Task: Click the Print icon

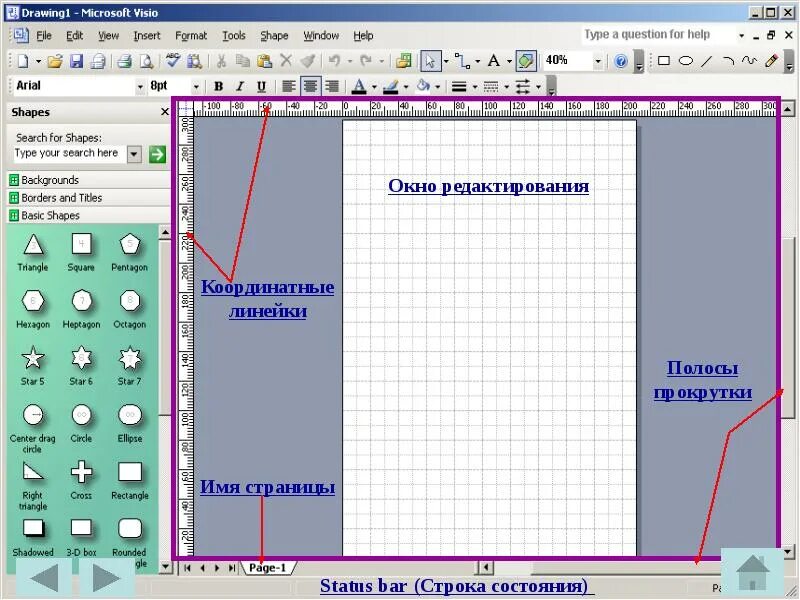Action: [124, 61]
